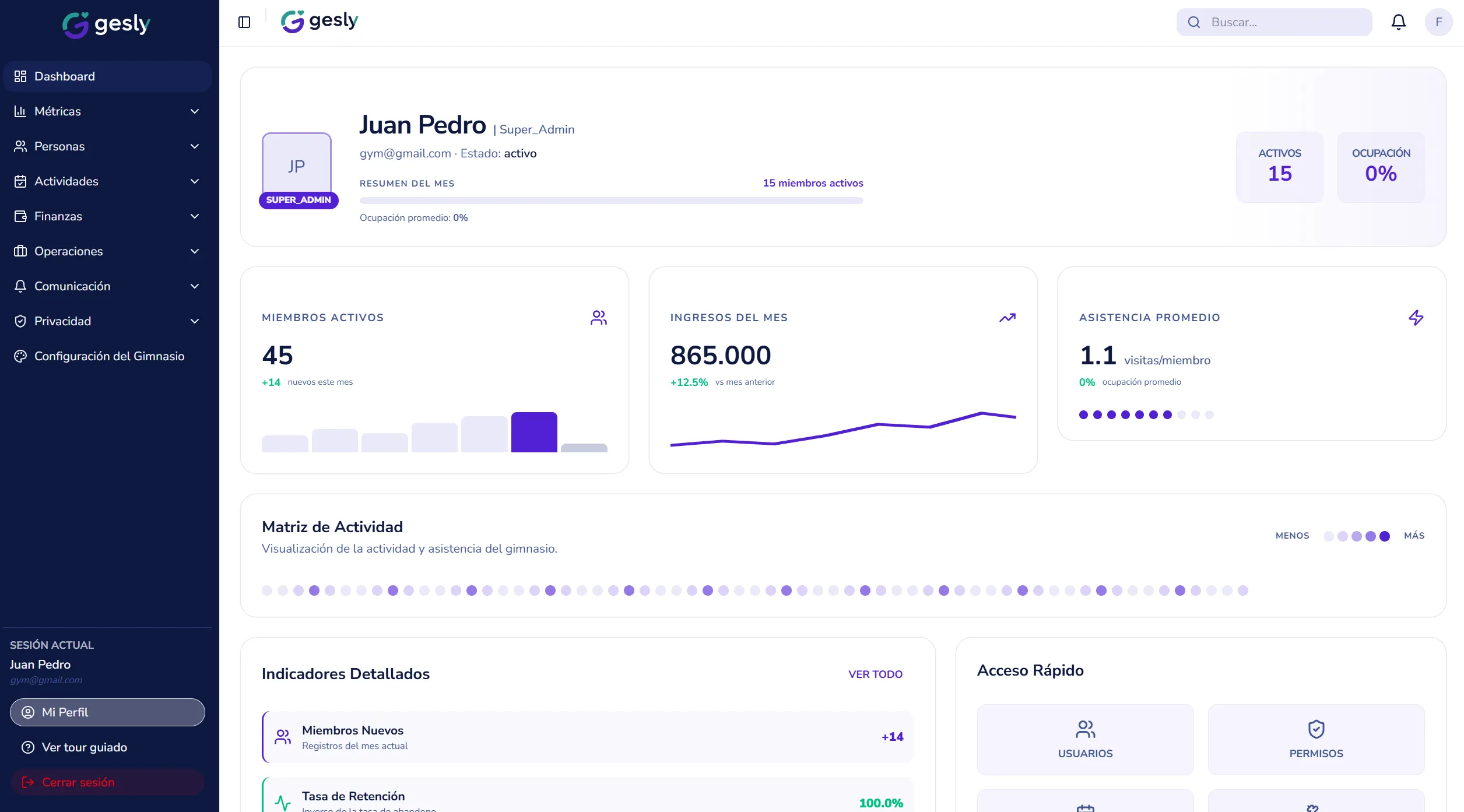Expand the Finanzas chevron
This screenshot has width=1464, height=812.
click(x=195, y=216)
